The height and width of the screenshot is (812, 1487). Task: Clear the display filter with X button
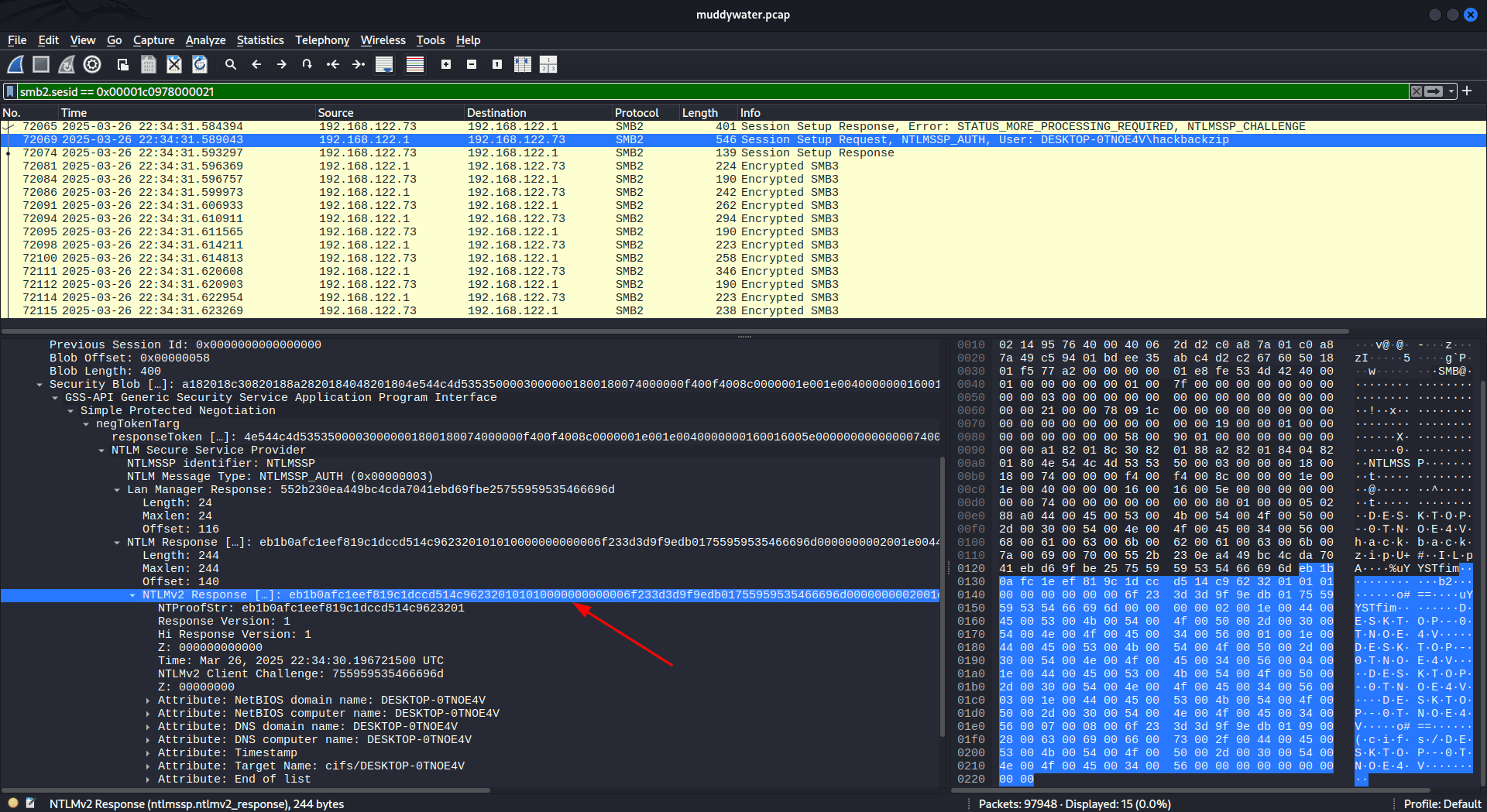point(1417,91)
